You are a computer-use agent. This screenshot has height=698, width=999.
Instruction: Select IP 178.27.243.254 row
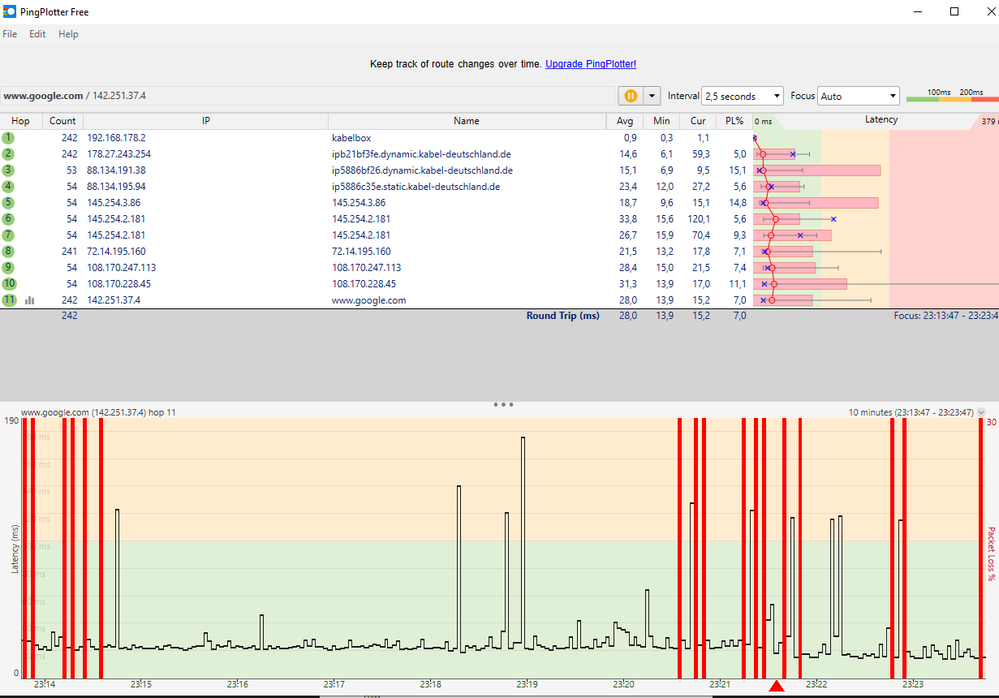point(119,154)
